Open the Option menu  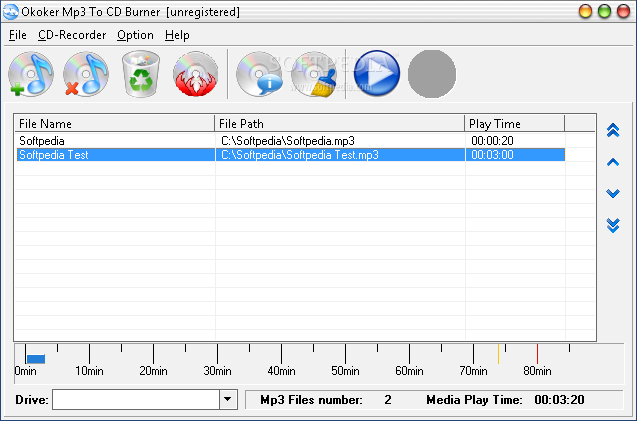tap(135, 35)
